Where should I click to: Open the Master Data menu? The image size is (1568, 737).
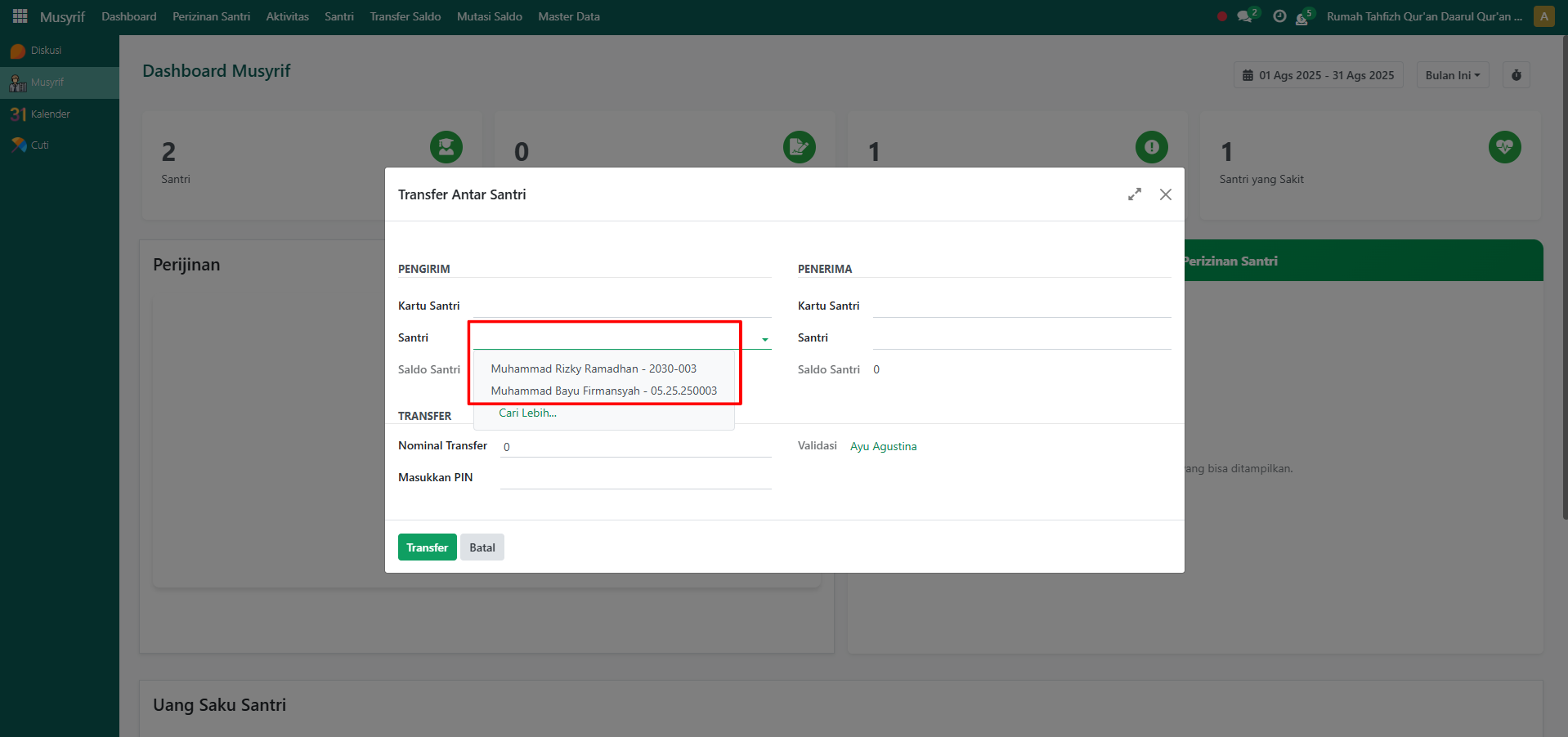click(568, 16)
